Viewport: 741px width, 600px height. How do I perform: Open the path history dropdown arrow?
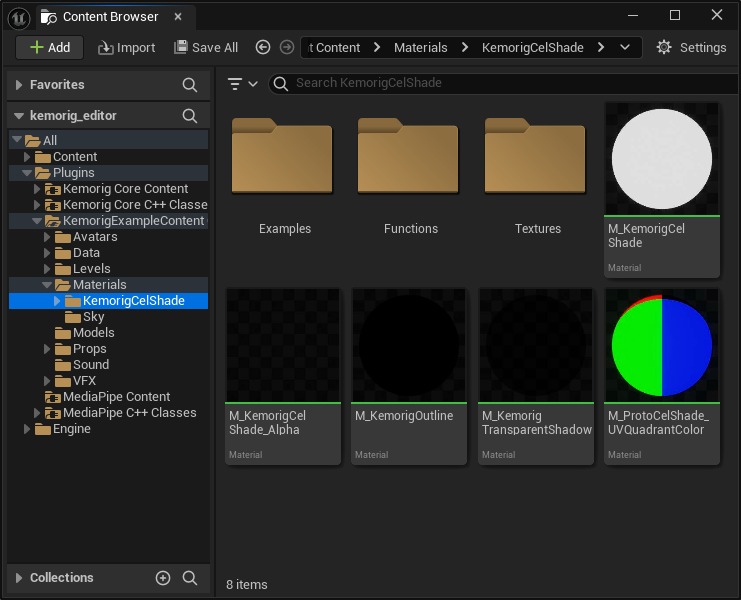click(625, 47)
